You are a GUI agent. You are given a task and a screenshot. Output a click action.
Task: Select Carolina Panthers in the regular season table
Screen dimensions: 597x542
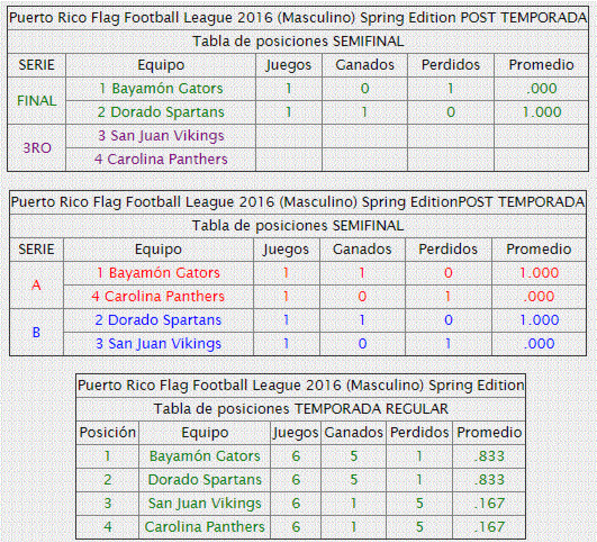point(204,527)
